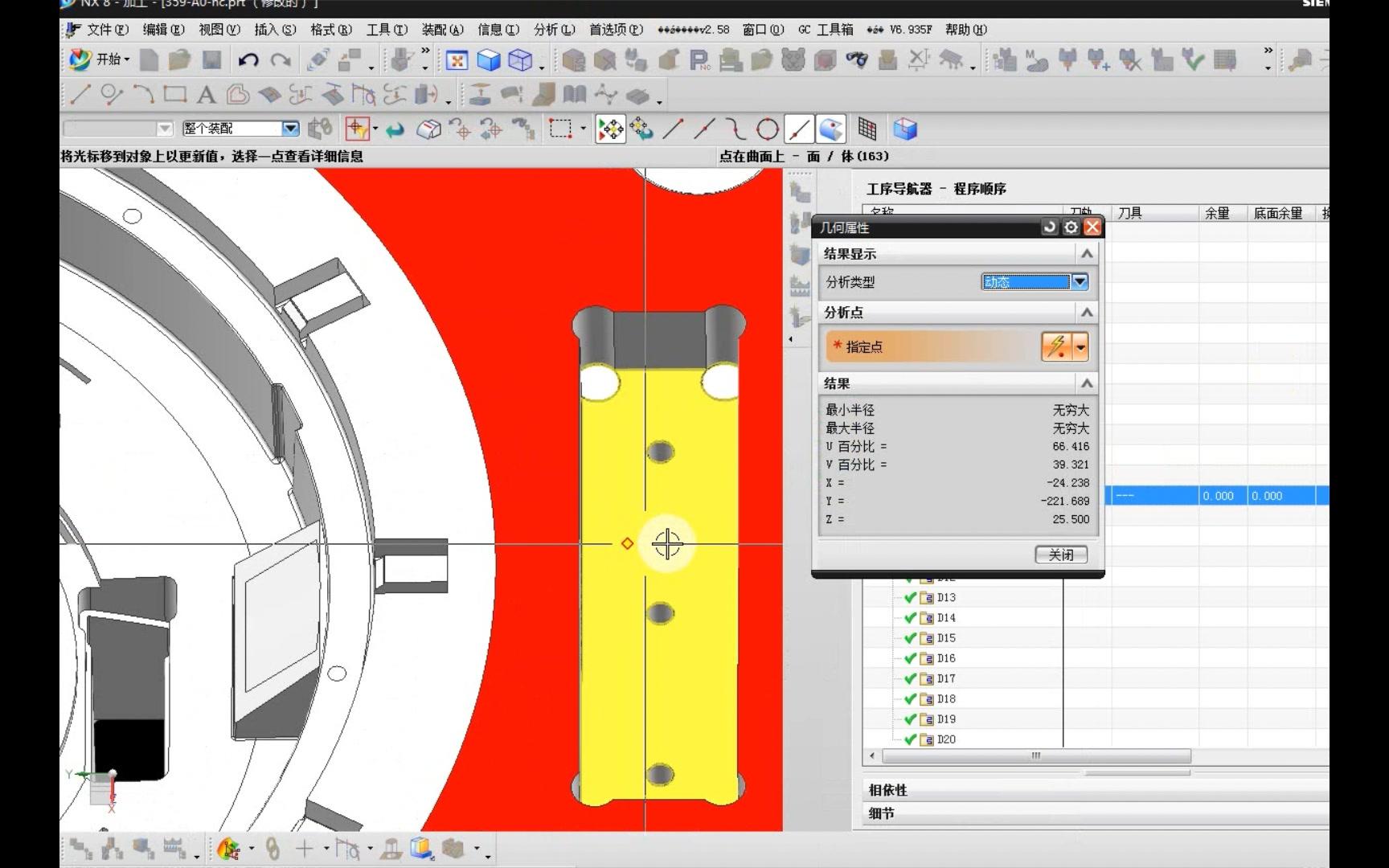1389x868 pixels.
Task: Open the GC 工具箱 menu
Action: click(x=826, y=30)
